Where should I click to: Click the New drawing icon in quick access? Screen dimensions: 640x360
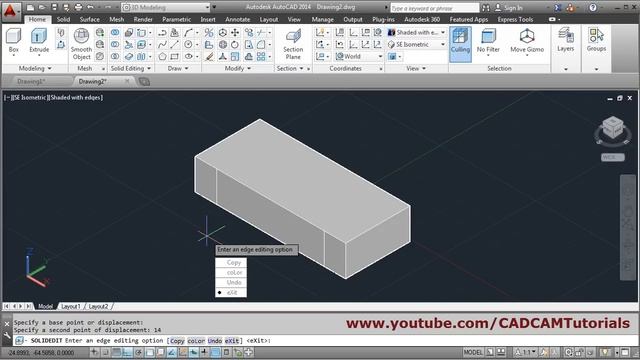[x=30, y=7]
